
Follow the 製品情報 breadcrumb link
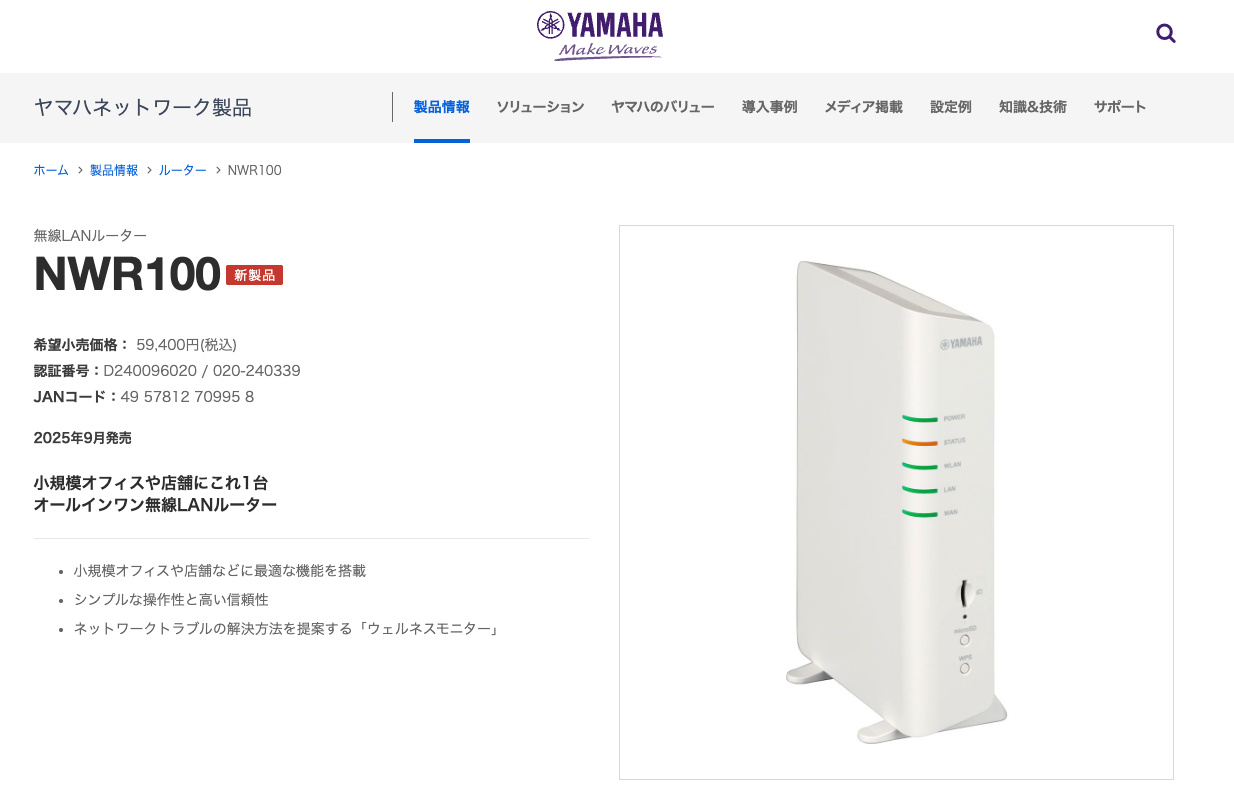(x=114, y=170)
